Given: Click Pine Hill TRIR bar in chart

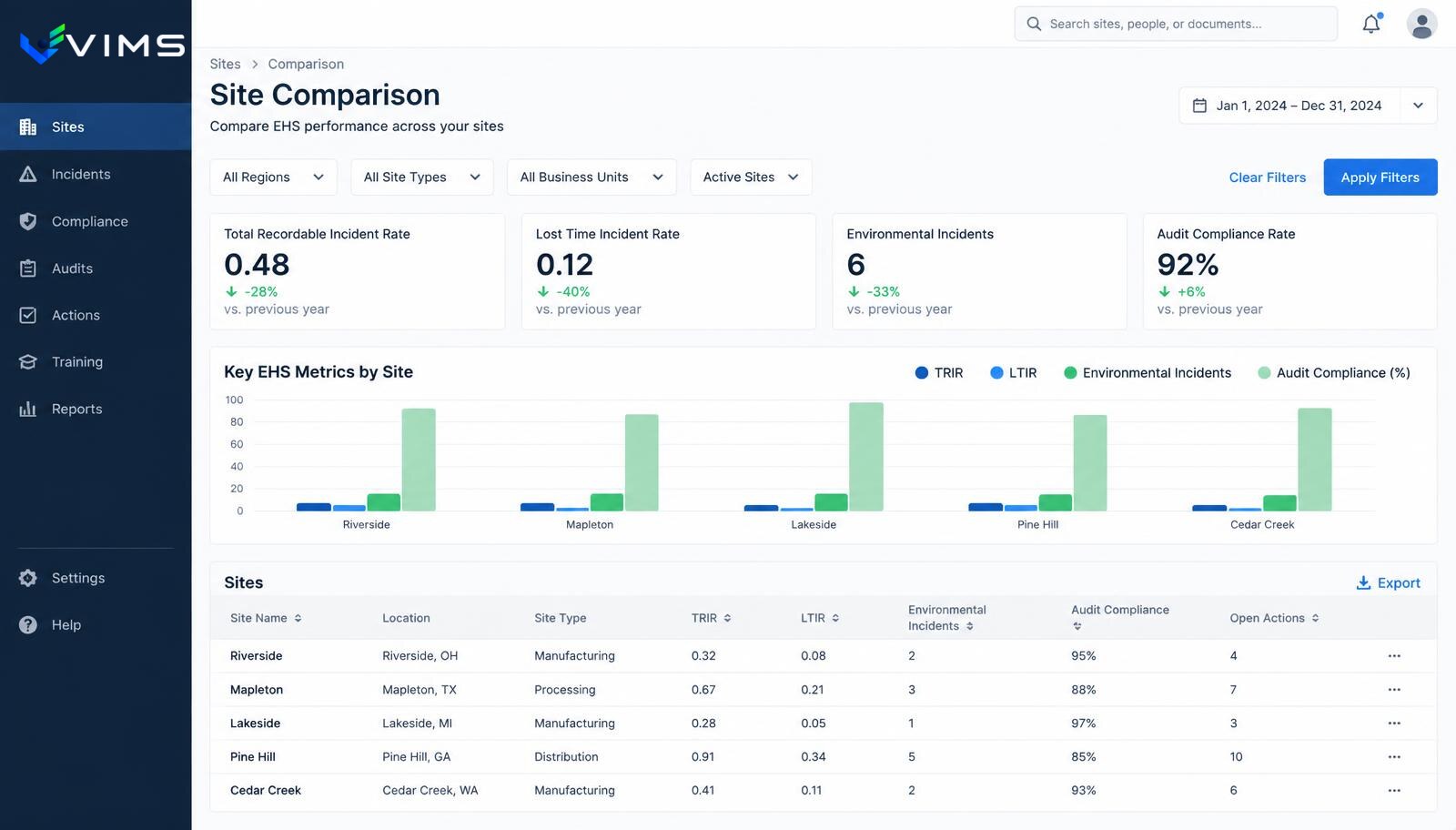Looking at the screenshot, I should tap(986, 507).
